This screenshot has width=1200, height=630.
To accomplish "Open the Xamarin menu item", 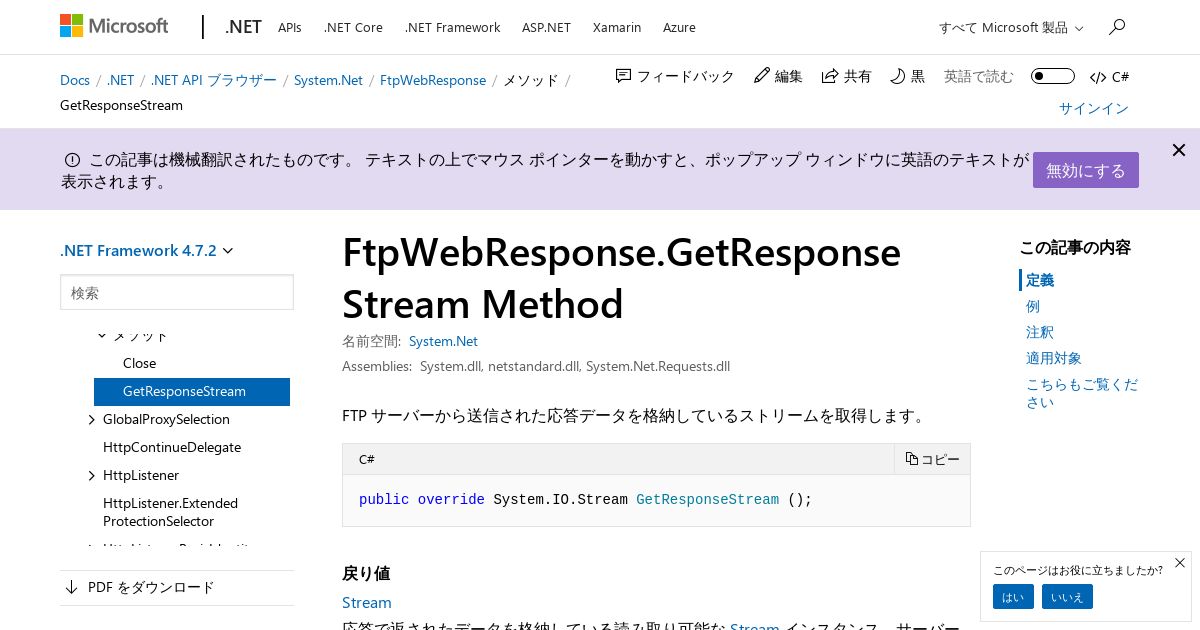I will coord(617,28).
